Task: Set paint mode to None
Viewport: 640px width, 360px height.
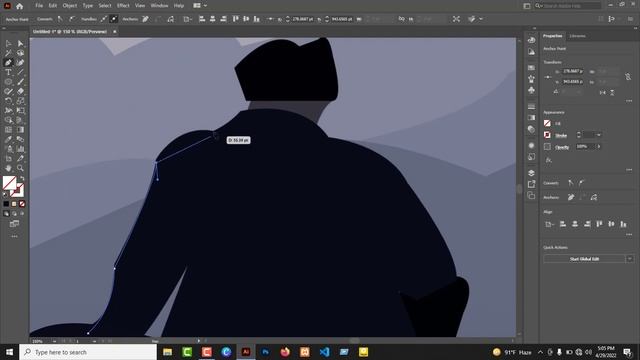Action: point(22,204)
